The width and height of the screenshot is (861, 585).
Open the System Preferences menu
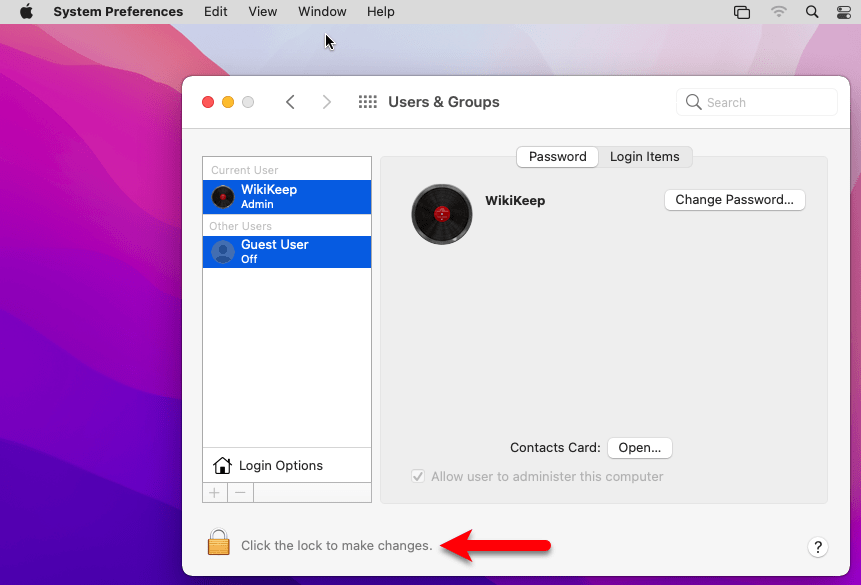[118, 12]
